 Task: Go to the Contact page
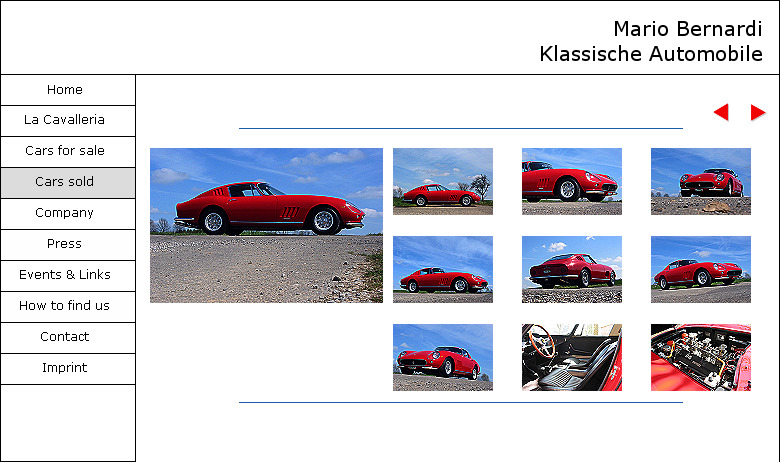point(68,338)
